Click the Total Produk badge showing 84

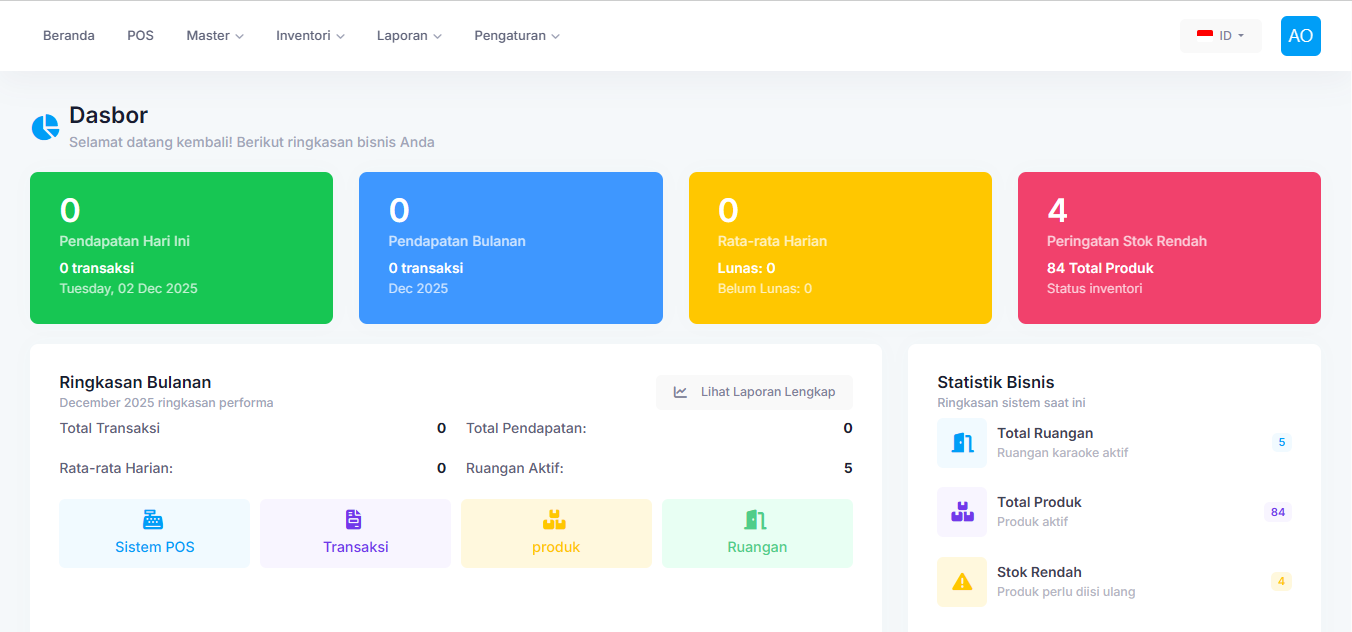click(x=1278, y=512)
